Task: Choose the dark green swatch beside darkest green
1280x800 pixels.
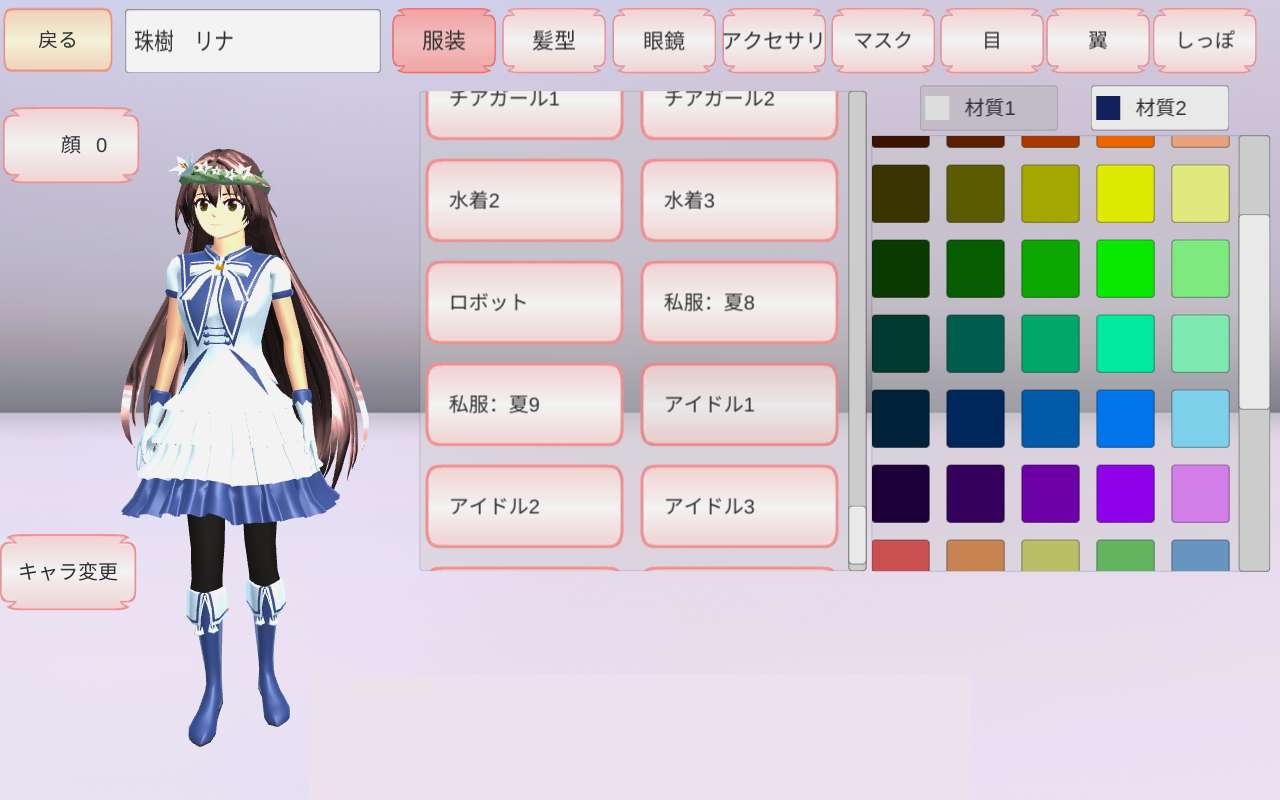Action: pyautogui.click(x=976, y=269)
